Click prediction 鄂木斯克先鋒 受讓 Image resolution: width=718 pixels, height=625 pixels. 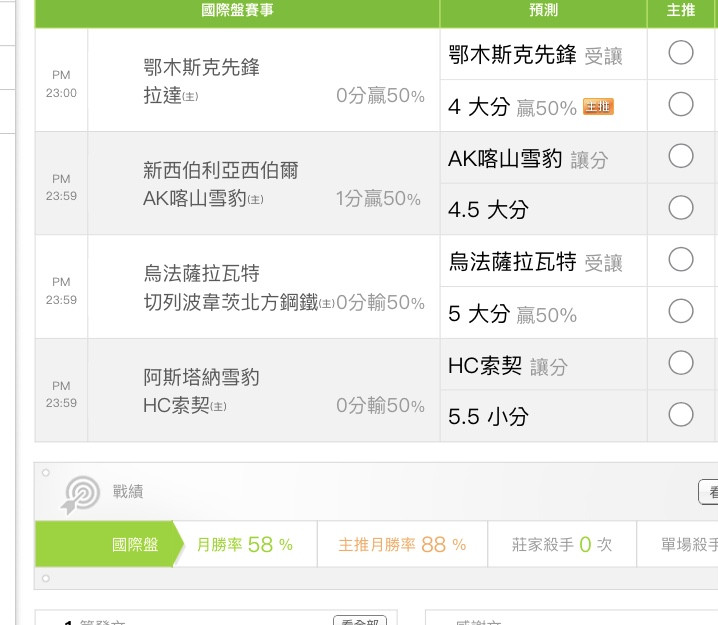click(x=535, y=55)
